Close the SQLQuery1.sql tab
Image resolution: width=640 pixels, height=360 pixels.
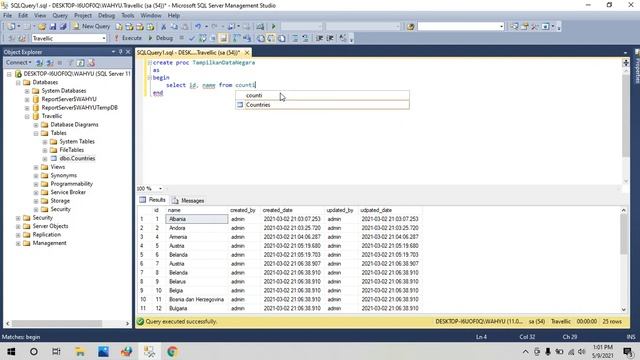247,53
